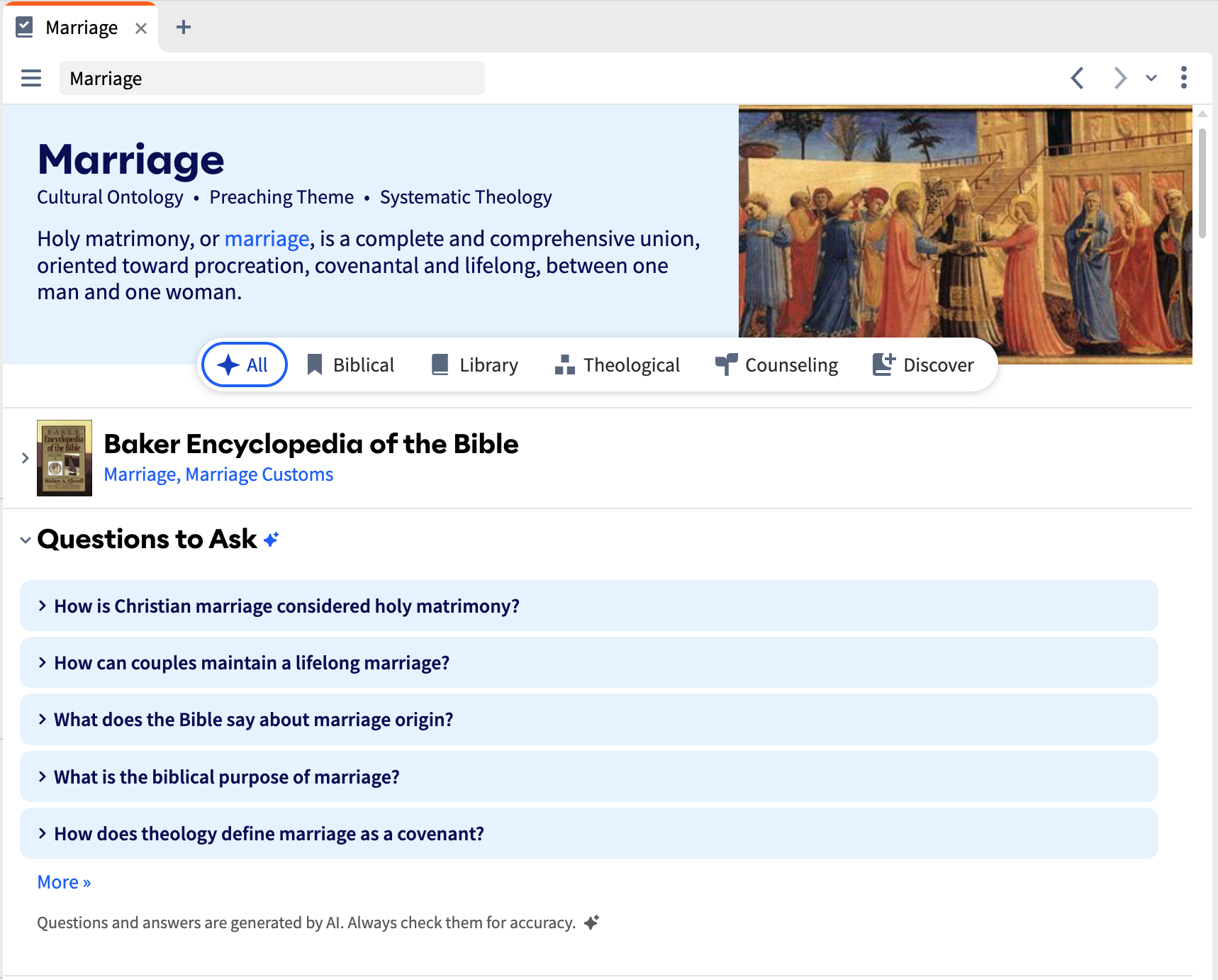1218x980 pixels.
Task: Switch to the Counseling filter
Action: (x=777, y=365)
